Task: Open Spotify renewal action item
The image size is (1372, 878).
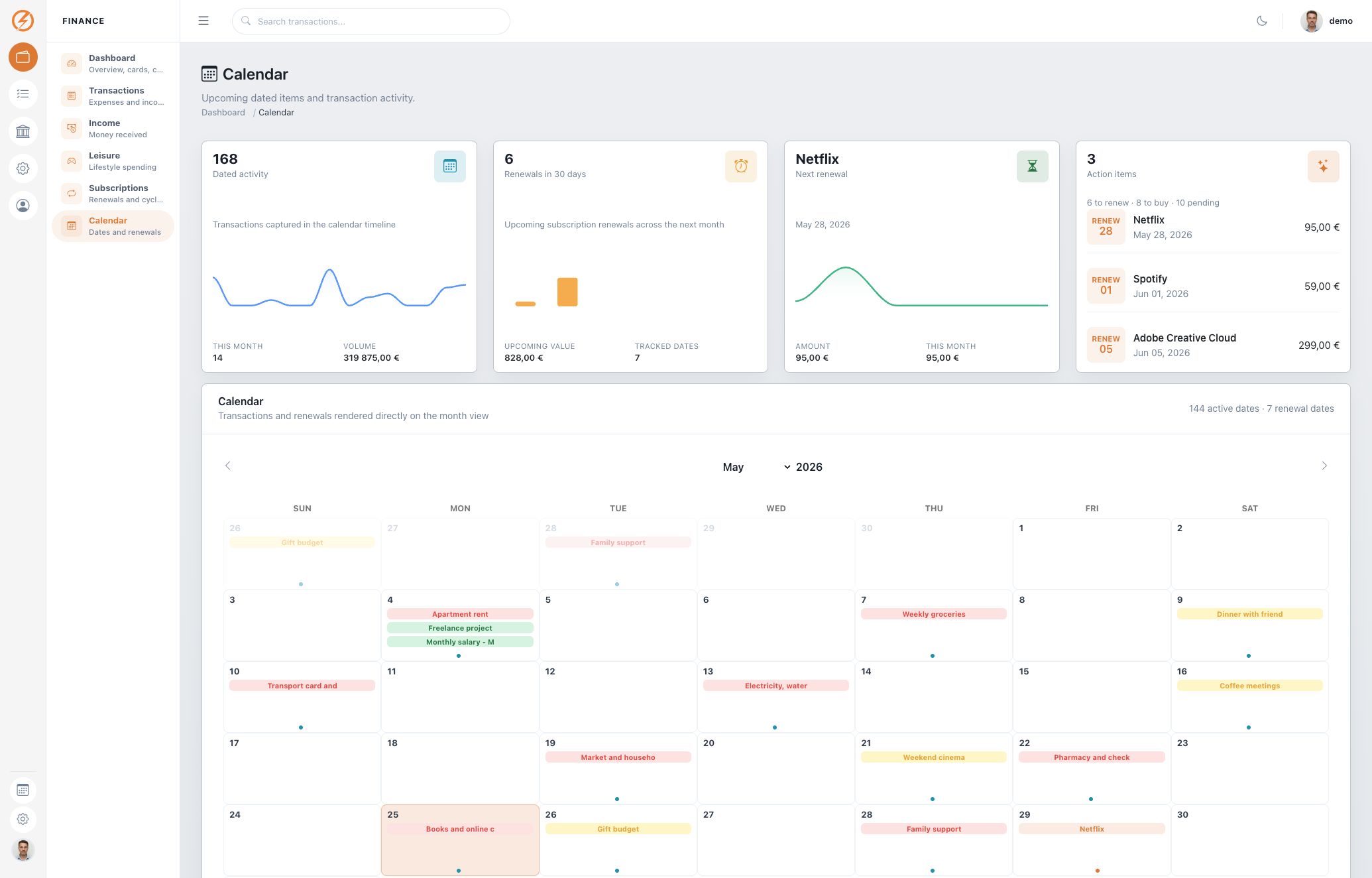Action: (1213, 286)
